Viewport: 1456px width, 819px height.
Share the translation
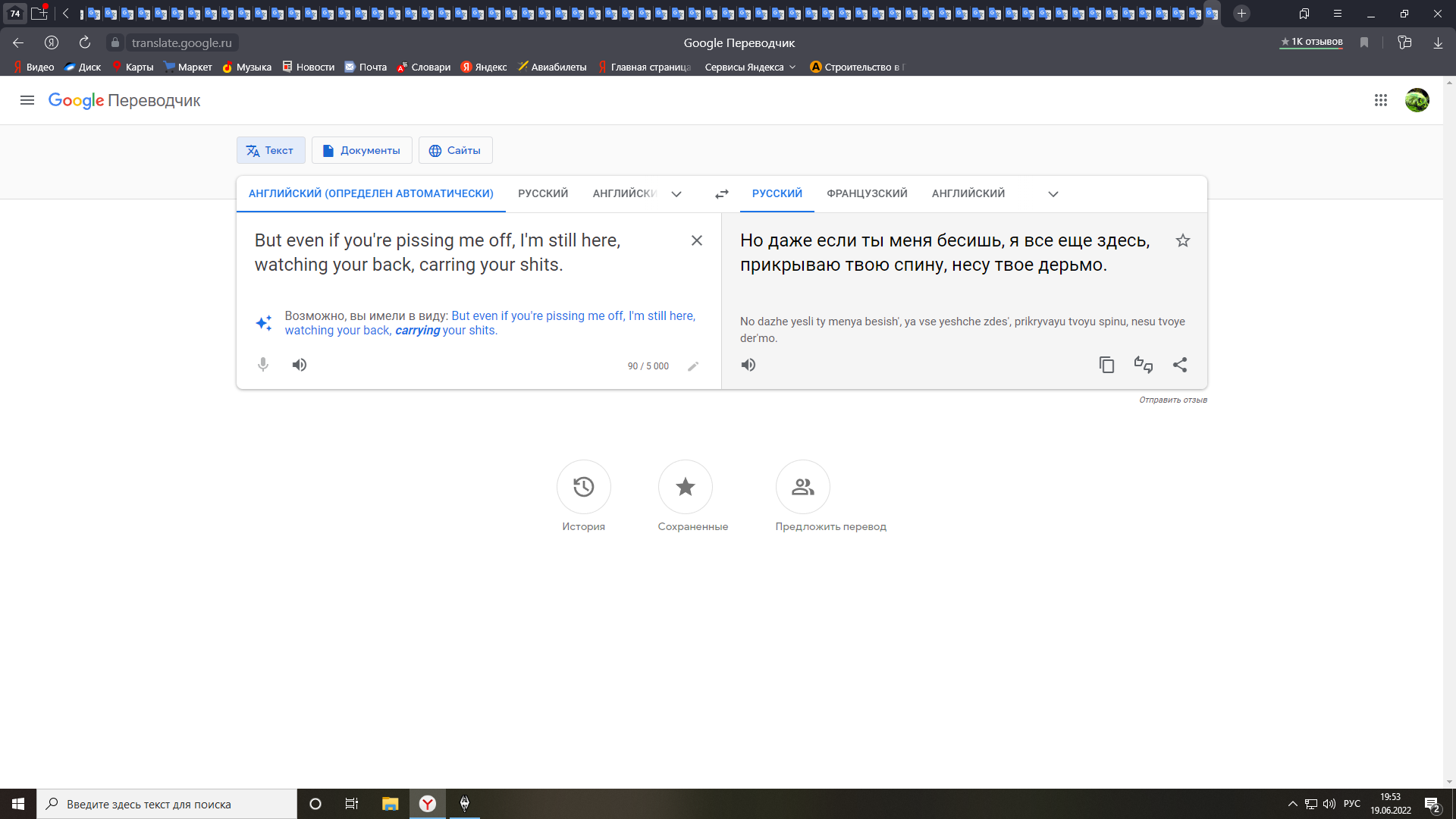coord(1180,365)
